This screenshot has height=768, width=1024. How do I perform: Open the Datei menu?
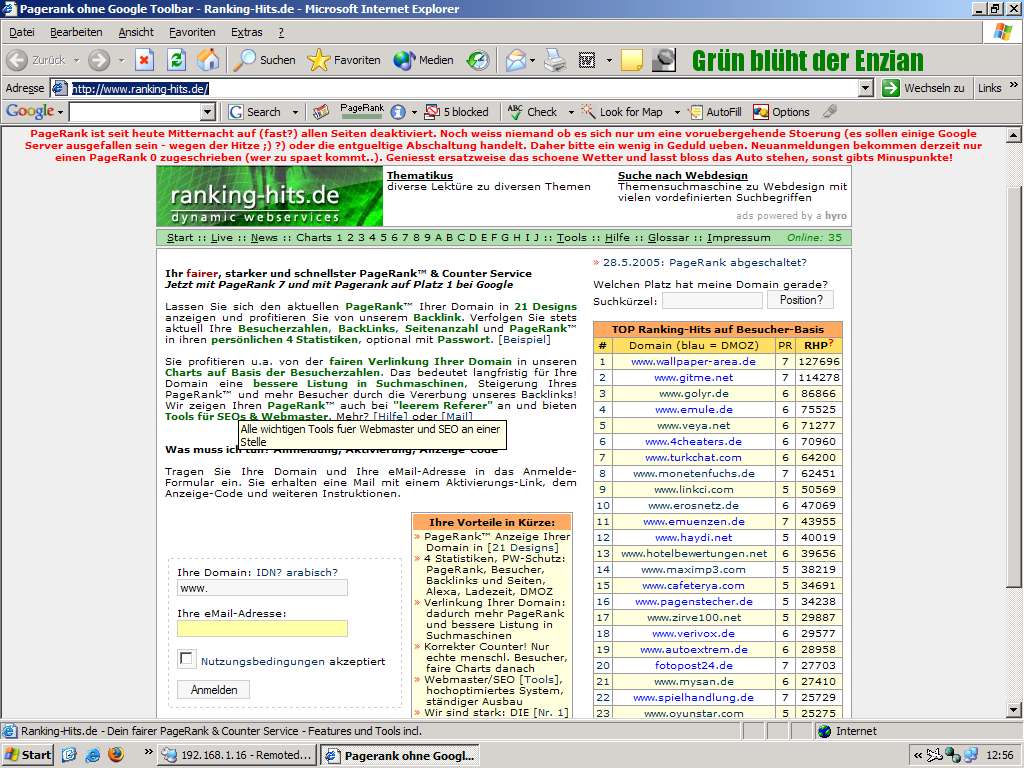22,32
